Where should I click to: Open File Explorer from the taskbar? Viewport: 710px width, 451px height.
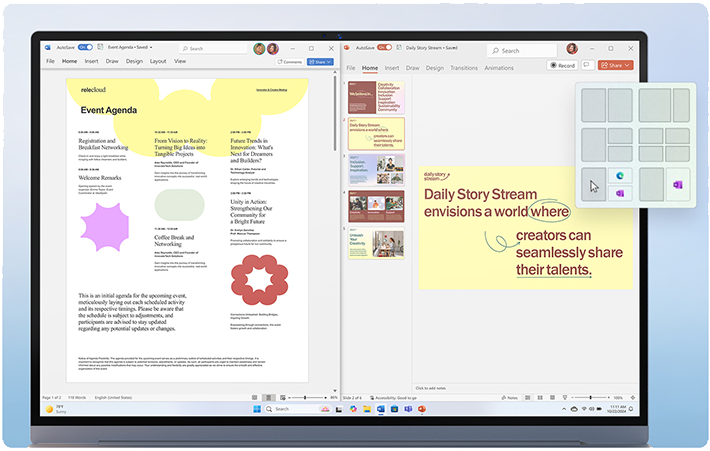(x=367, y=409)
